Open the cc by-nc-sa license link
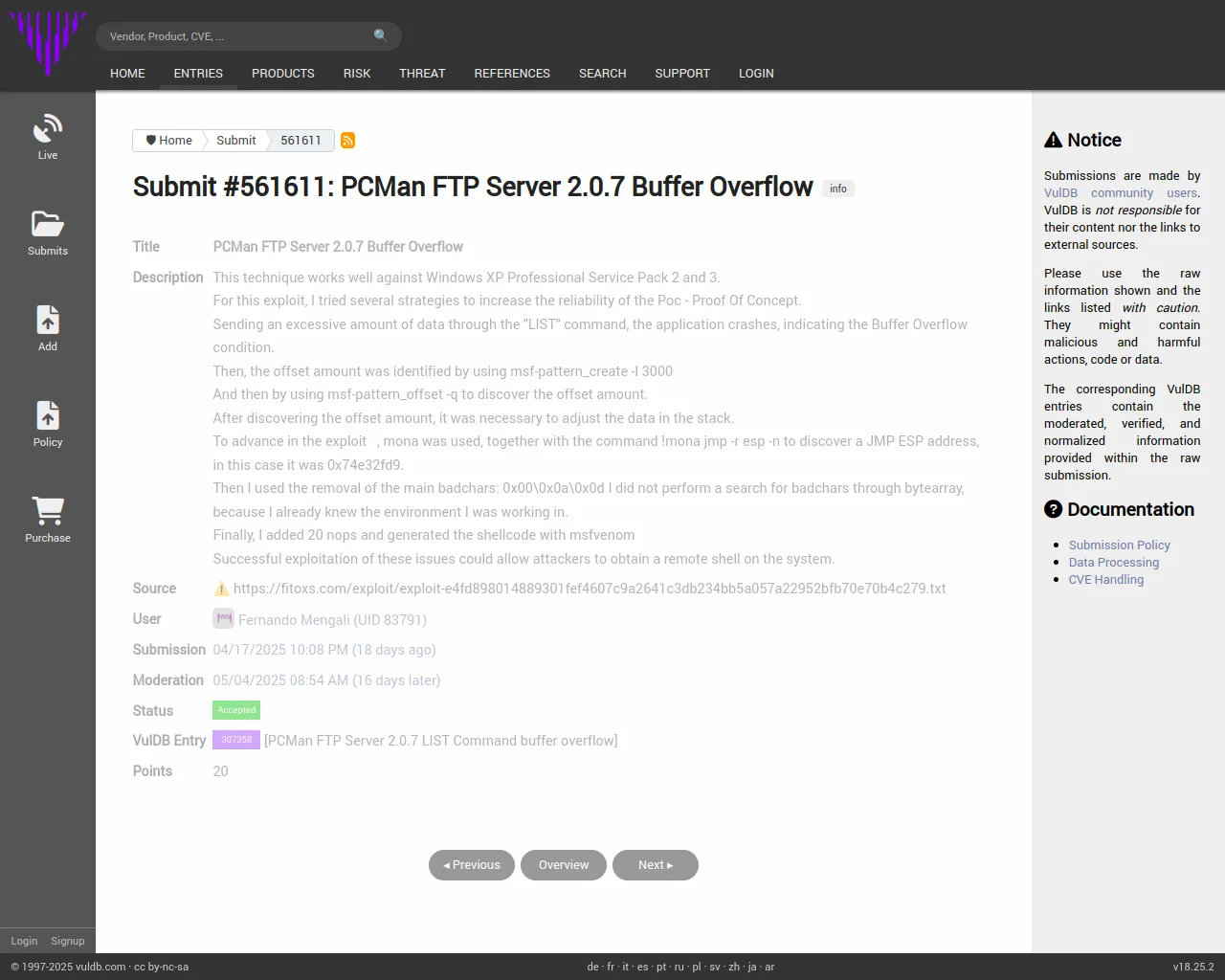This screenshot has height=980, width=1225. click(x=161, y=968)
